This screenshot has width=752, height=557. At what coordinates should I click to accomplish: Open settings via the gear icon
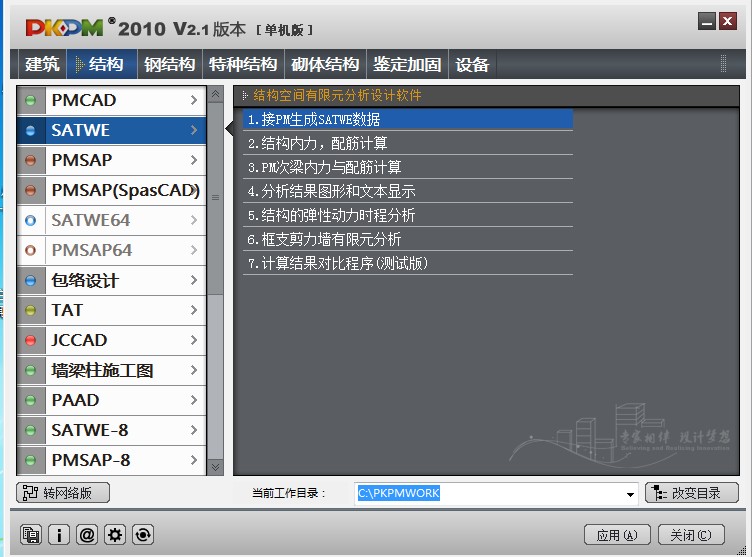pos(115,535)
